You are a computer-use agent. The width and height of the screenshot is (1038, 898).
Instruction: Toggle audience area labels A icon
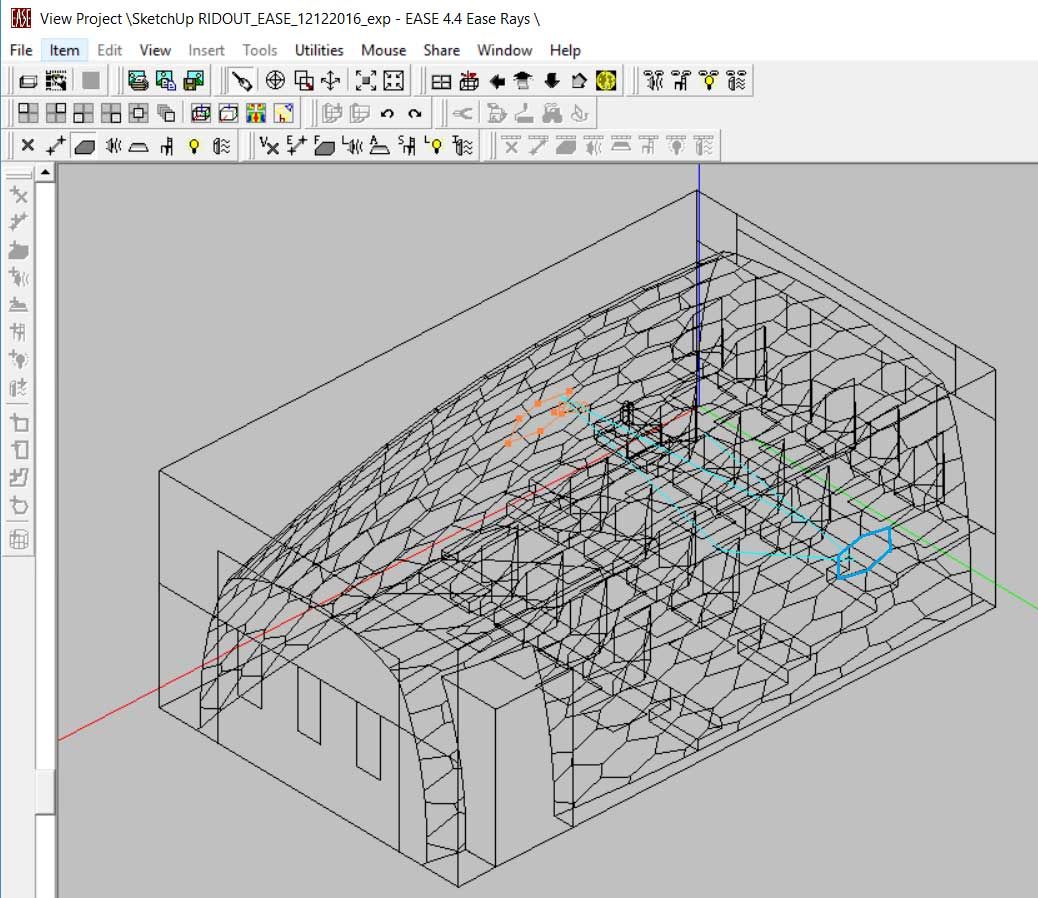[379, 146]
